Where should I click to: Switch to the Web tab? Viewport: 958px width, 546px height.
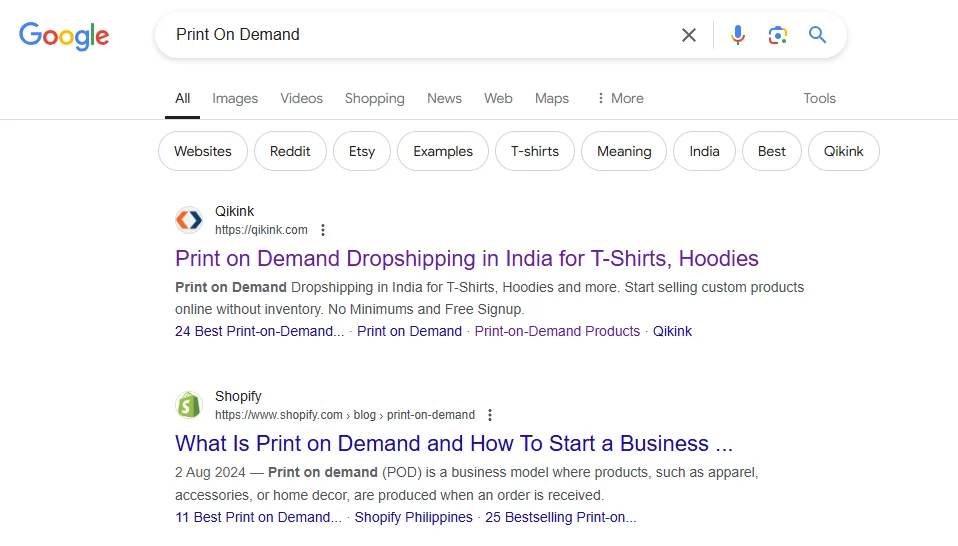(498, 98)
